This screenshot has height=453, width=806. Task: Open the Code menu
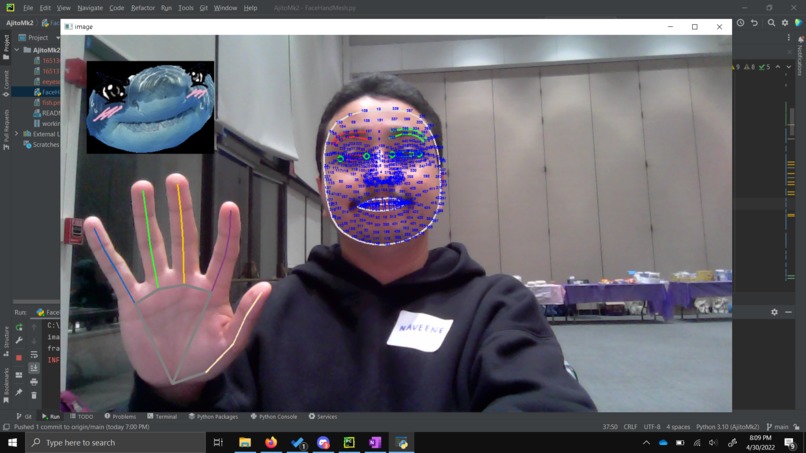pyautogui.click(x=117, y=8)
